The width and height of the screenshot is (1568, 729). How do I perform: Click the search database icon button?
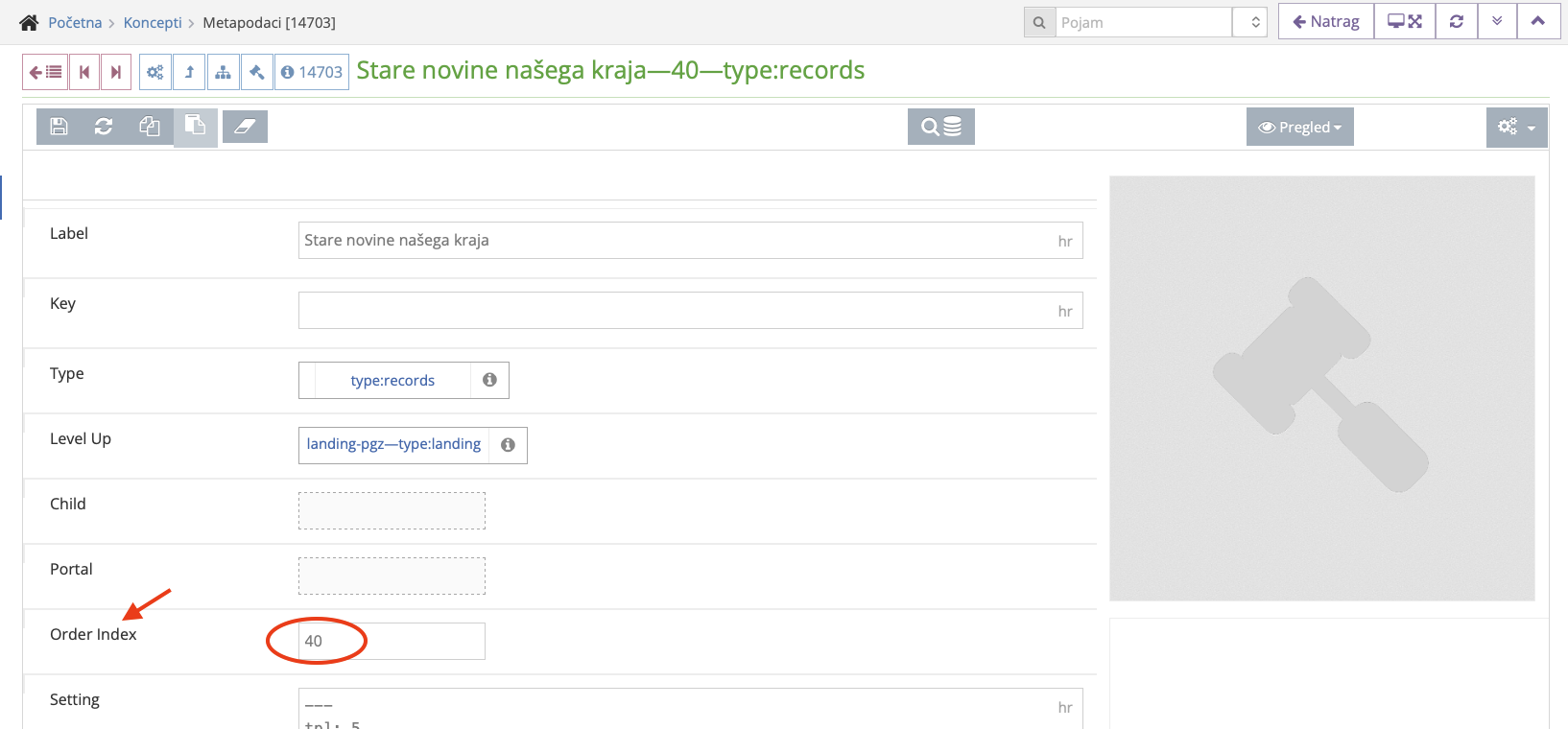coord(941,127)
